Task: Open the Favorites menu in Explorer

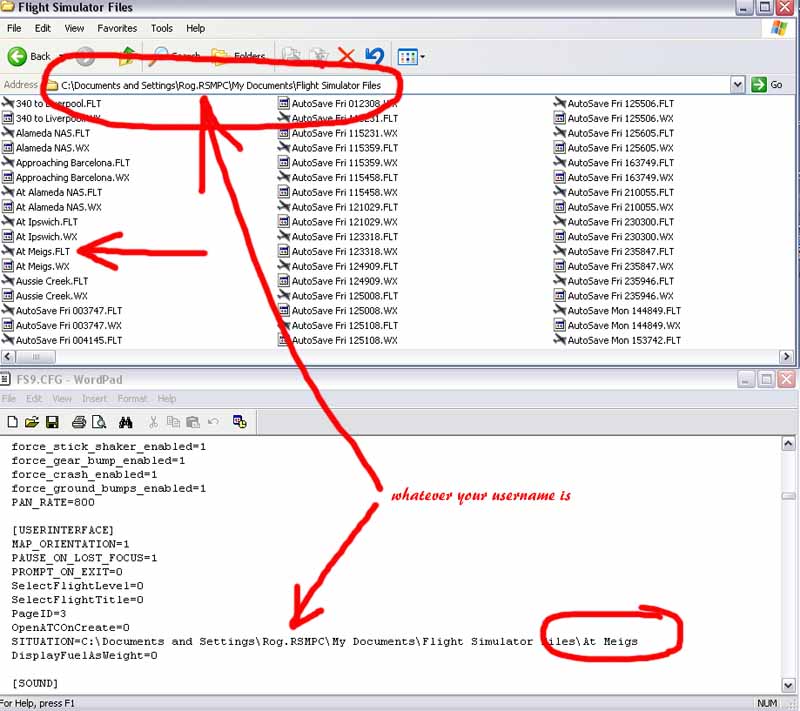Action: [x=117, y=28]
